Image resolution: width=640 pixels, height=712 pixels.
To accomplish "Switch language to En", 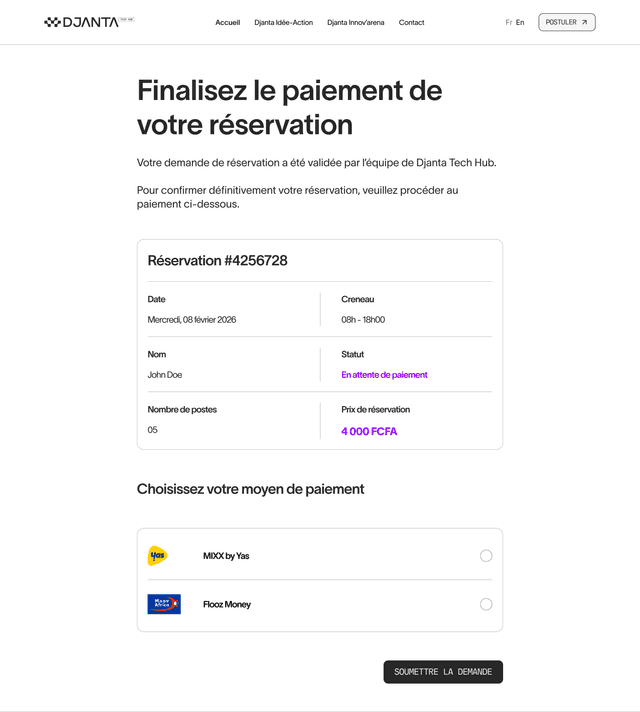I will point(520,22).
